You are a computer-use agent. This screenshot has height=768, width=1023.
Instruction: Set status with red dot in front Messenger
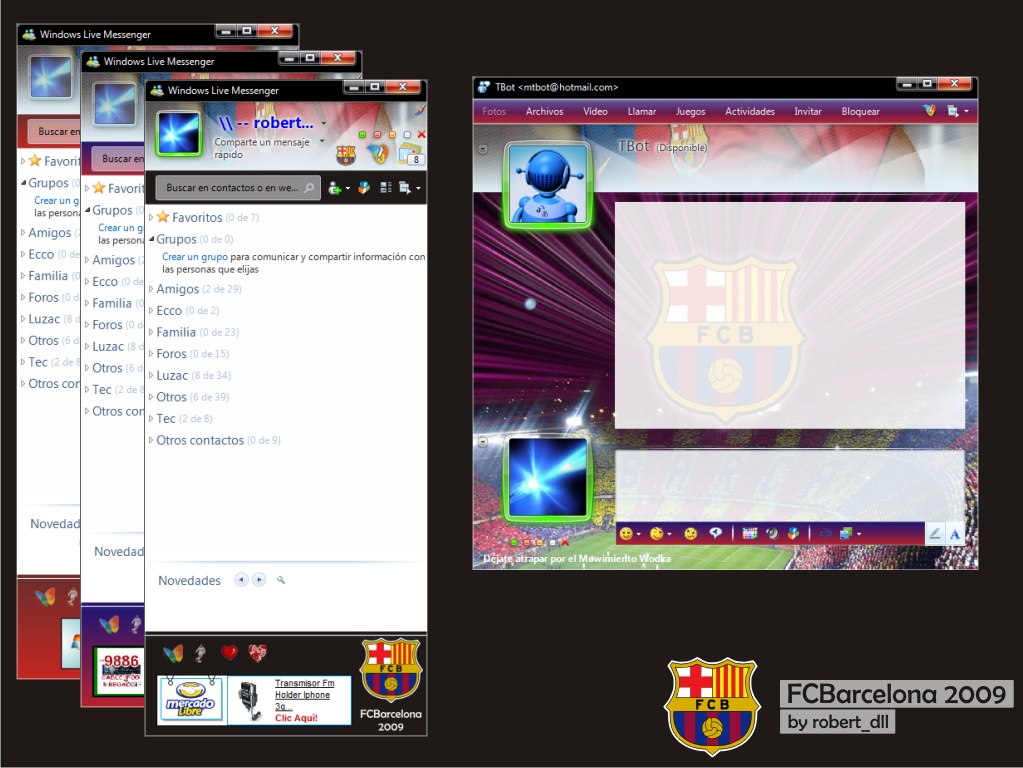tap(377, 134)
